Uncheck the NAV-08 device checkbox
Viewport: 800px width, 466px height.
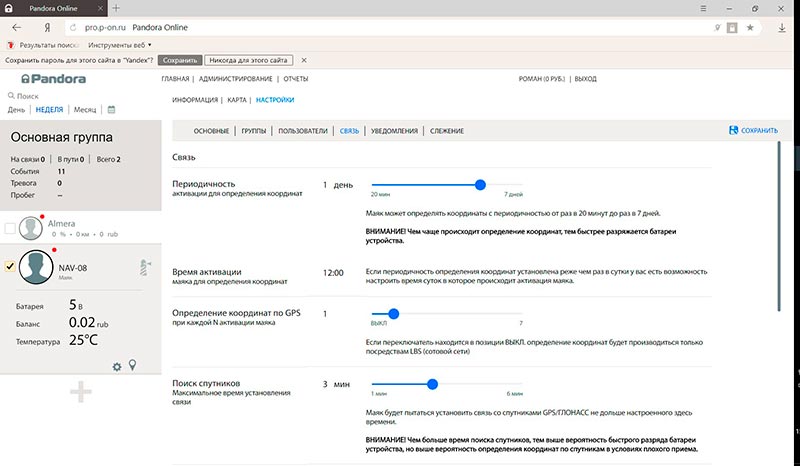coord(10,266)
